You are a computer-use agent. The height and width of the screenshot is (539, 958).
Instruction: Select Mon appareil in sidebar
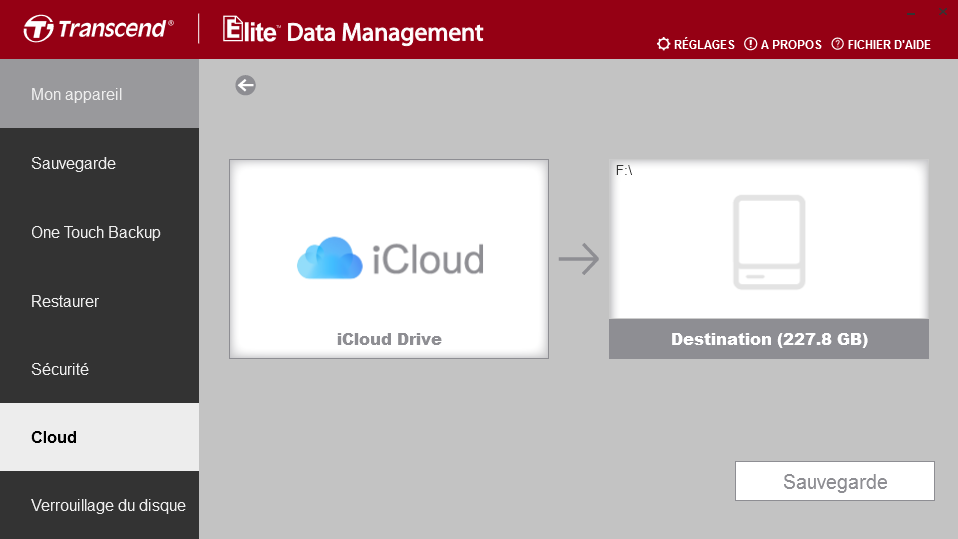[x=100, y=94]
